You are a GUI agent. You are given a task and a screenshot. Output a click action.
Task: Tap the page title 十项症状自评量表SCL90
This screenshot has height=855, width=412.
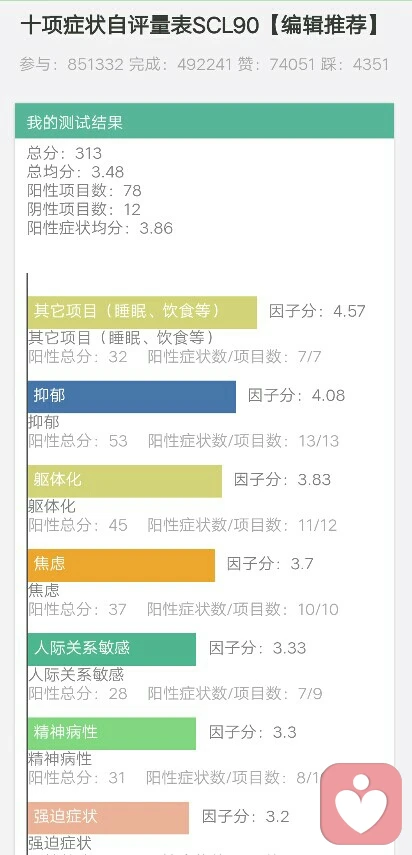pyautogui.click(x=140, y=26)
